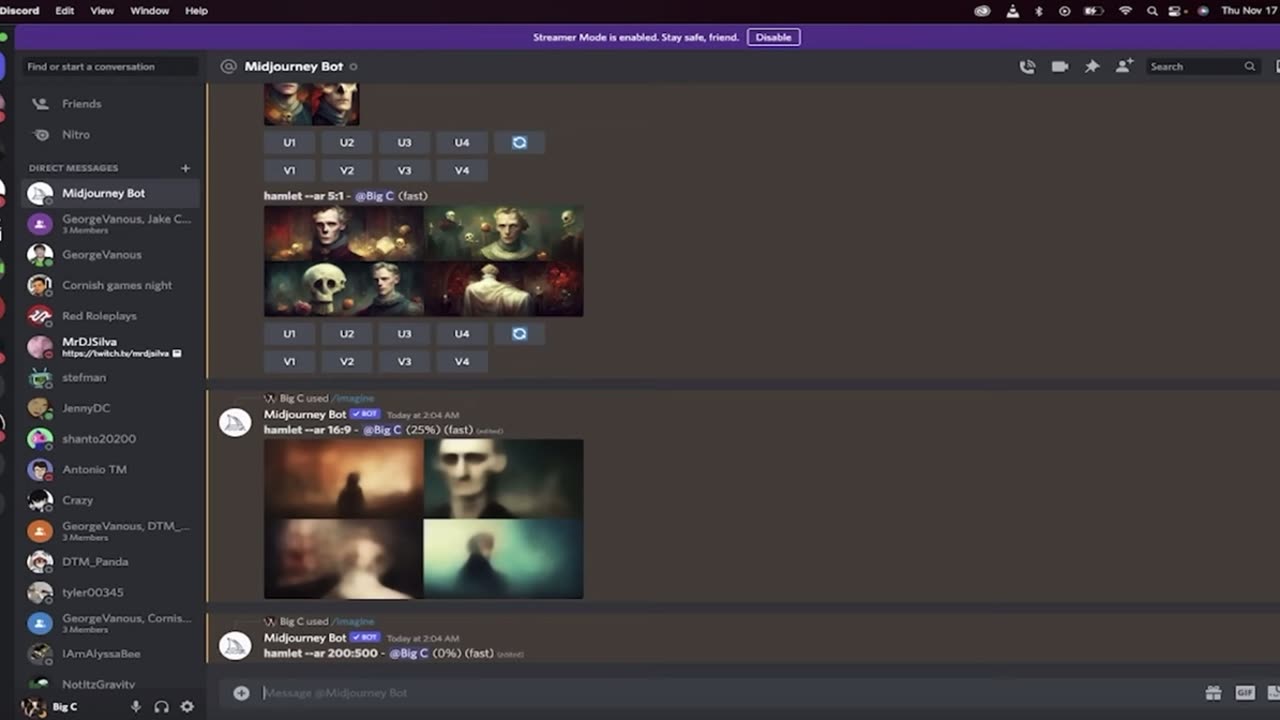Create variation V1 under hamlet --ar 5:1
The height and width of the screenshot is (720, 1280).
point(289,362)
